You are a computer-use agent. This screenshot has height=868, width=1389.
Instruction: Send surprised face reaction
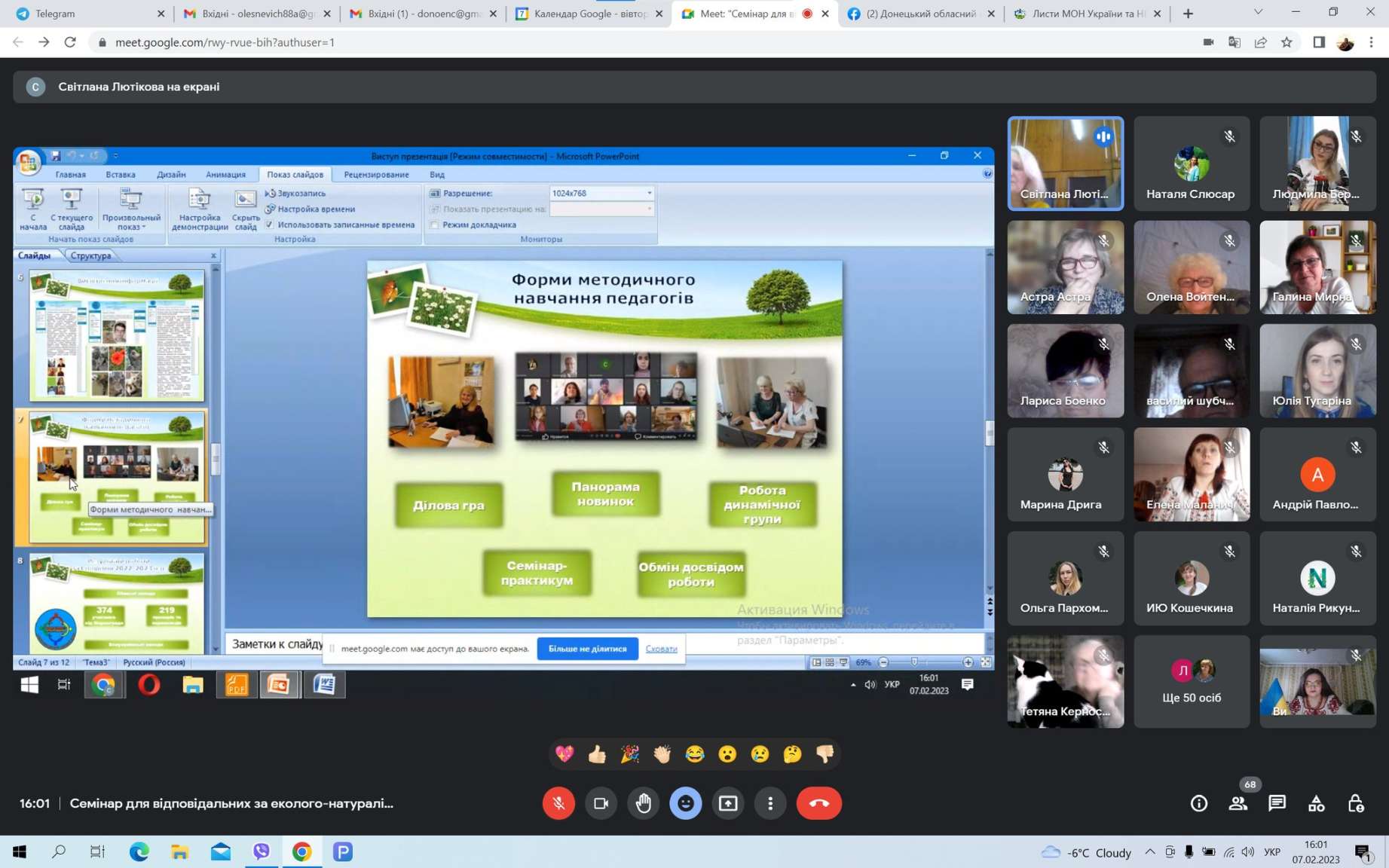[727, 753]
